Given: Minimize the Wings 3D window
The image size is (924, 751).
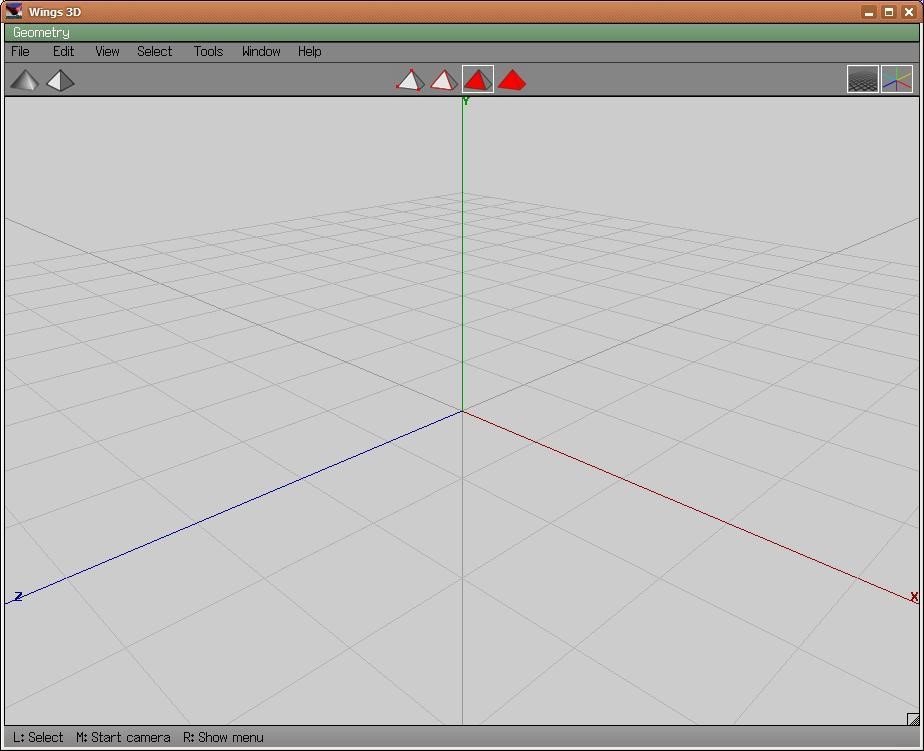Looking at the screenshot, I should (868, 12).
